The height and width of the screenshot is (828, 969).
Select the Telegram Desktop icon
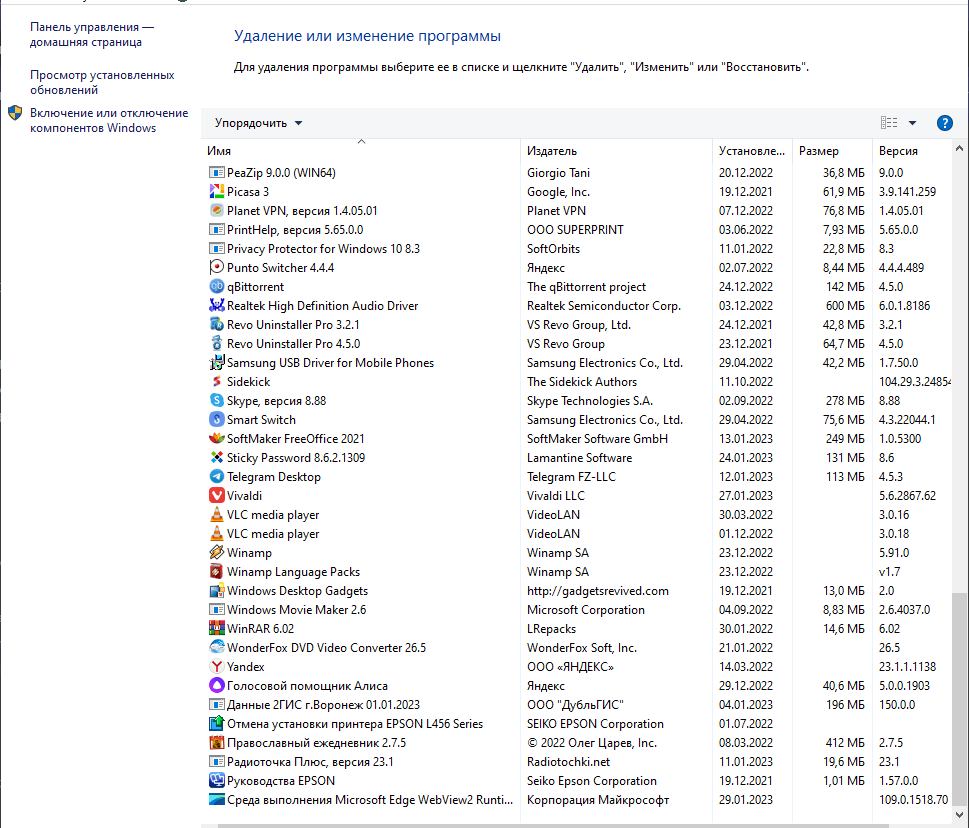click(216, 476)
